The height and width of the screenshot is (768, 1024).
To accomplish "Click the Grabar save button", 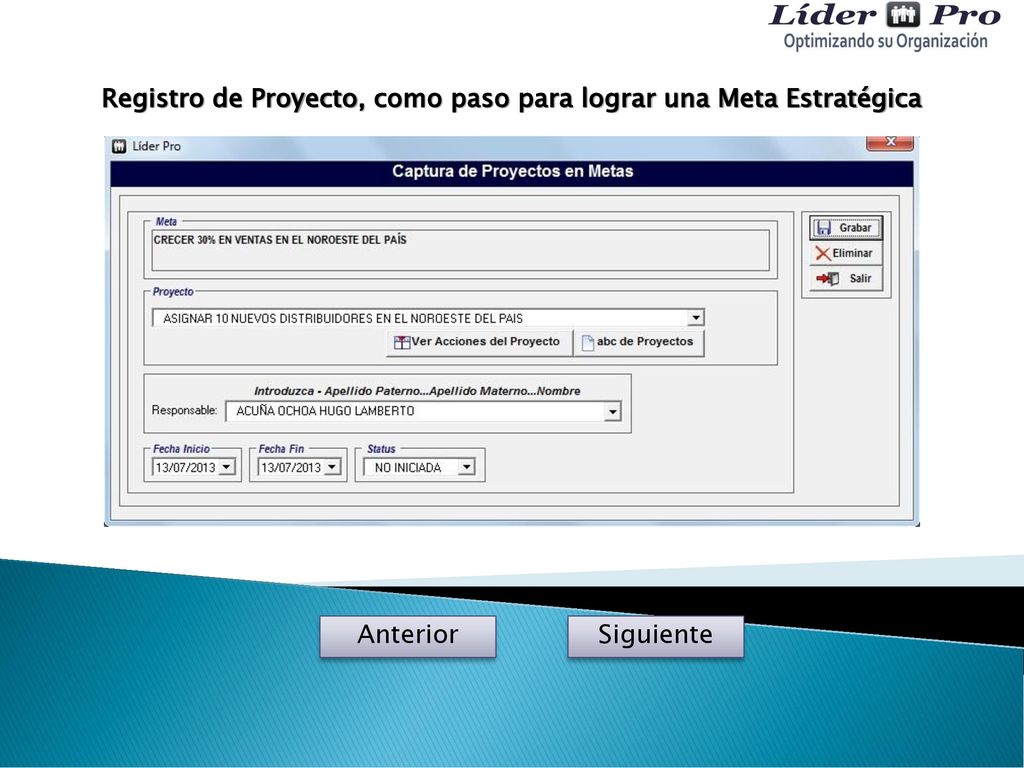I will (x=846, y=228).
